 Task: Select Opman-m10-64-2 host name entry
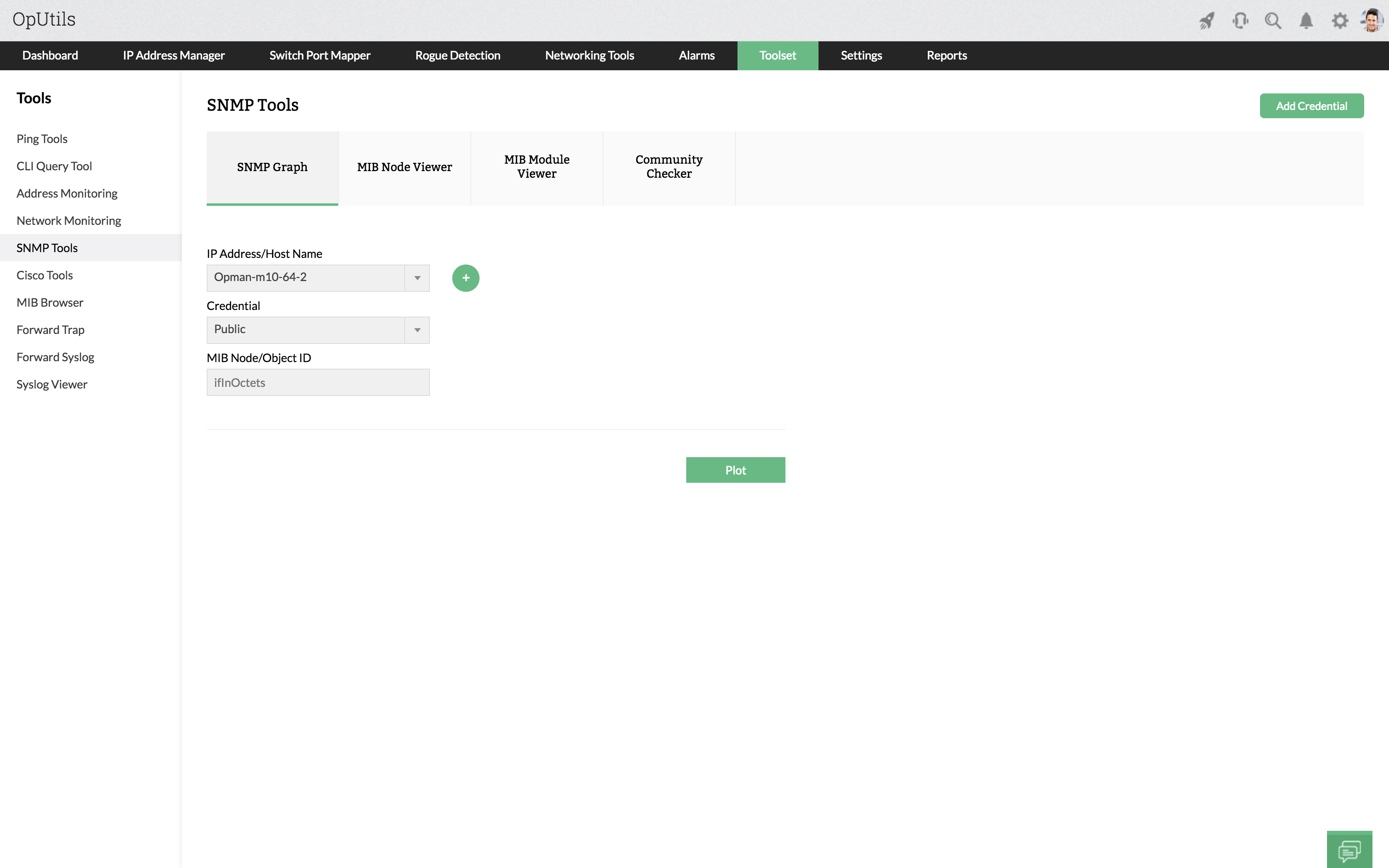307,277
